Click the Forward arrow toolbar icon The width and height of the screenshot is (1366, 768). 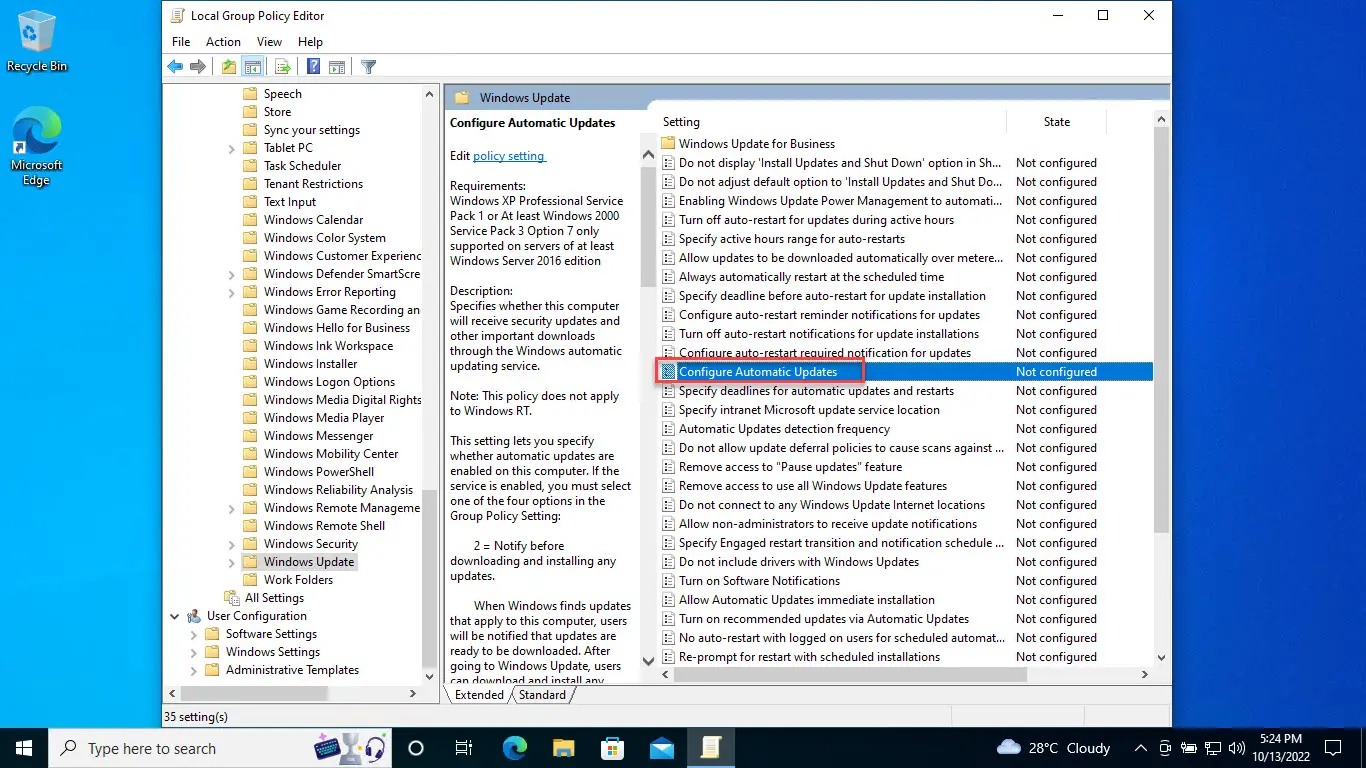[198, 67]
